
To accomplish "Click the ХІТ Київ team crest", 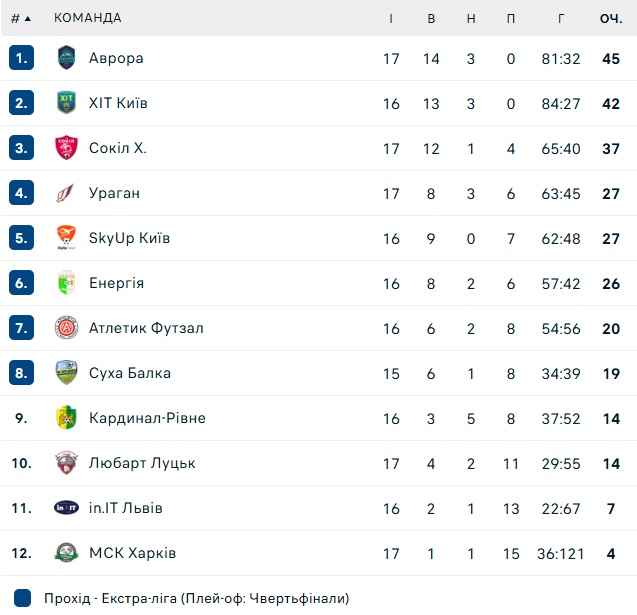I will point(66,103).
